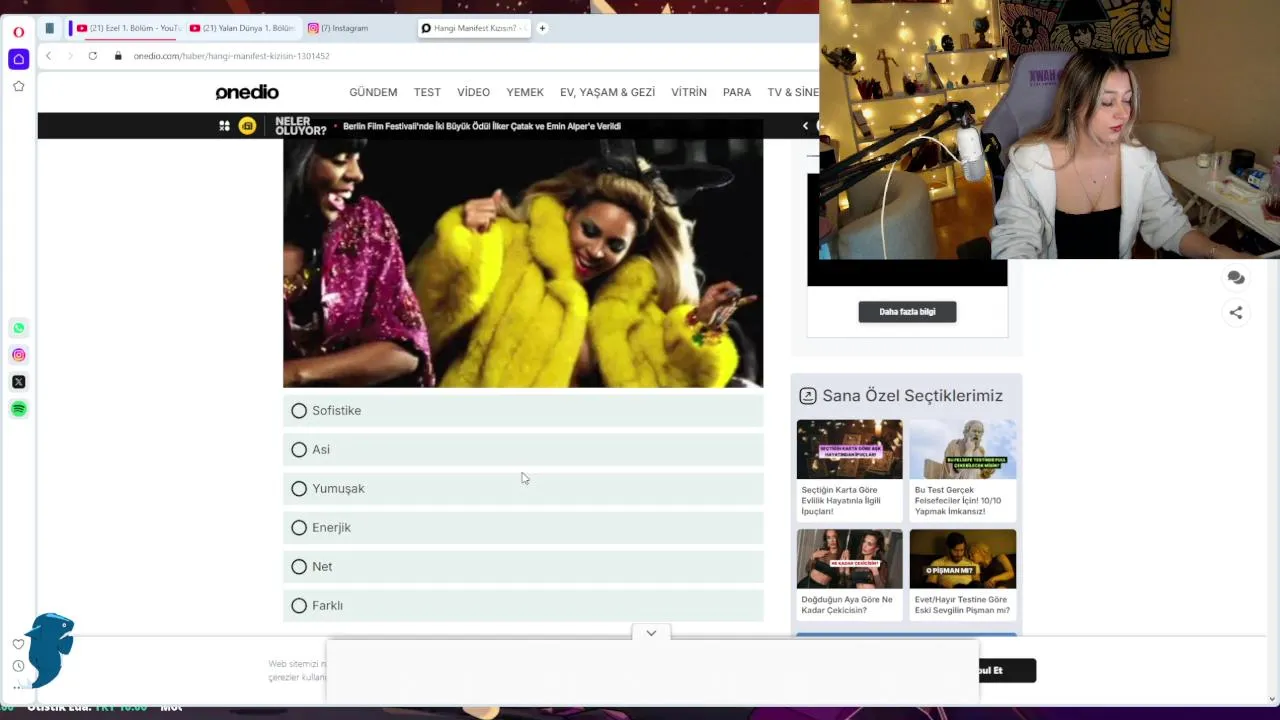Open X (Twitter) in the Opera sidebar
The image size is (1280, 720).
pyautogui.click(x=18, y=382)
